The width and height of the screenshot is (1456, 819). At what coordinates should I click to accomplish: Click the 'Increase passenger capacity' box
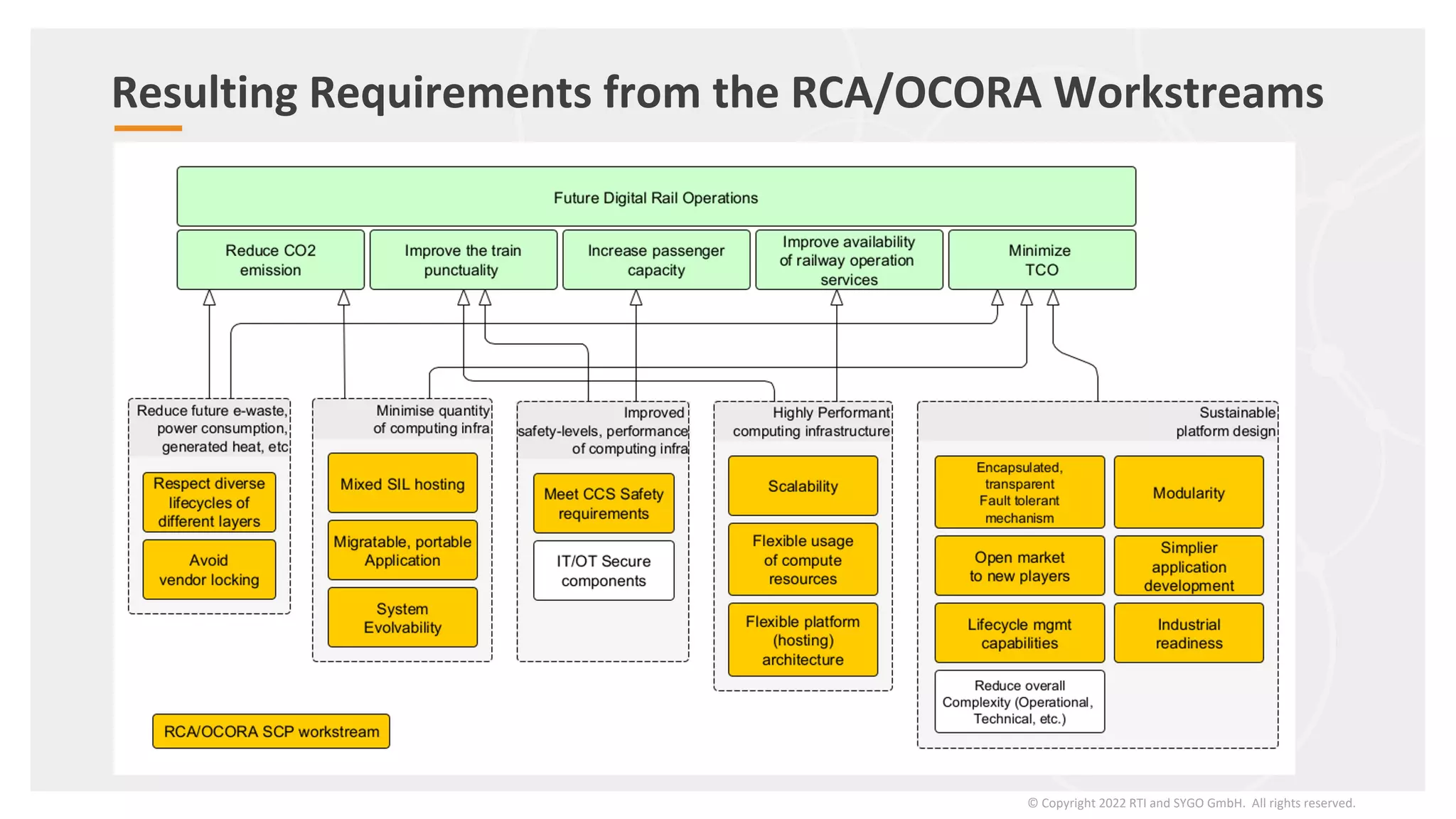(x=656, y=259)
